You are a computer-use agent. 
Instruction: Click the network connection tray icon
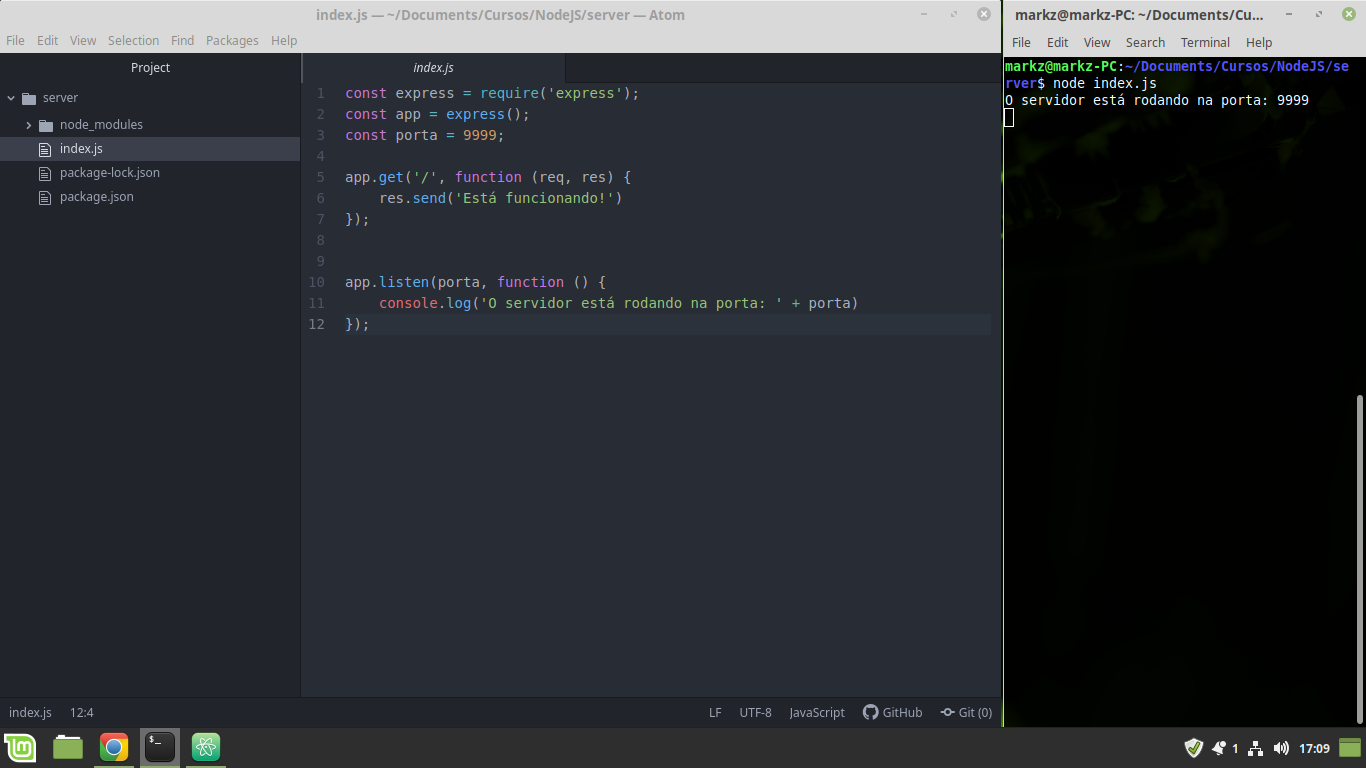pyautogui.click(x=1256, y=748)
